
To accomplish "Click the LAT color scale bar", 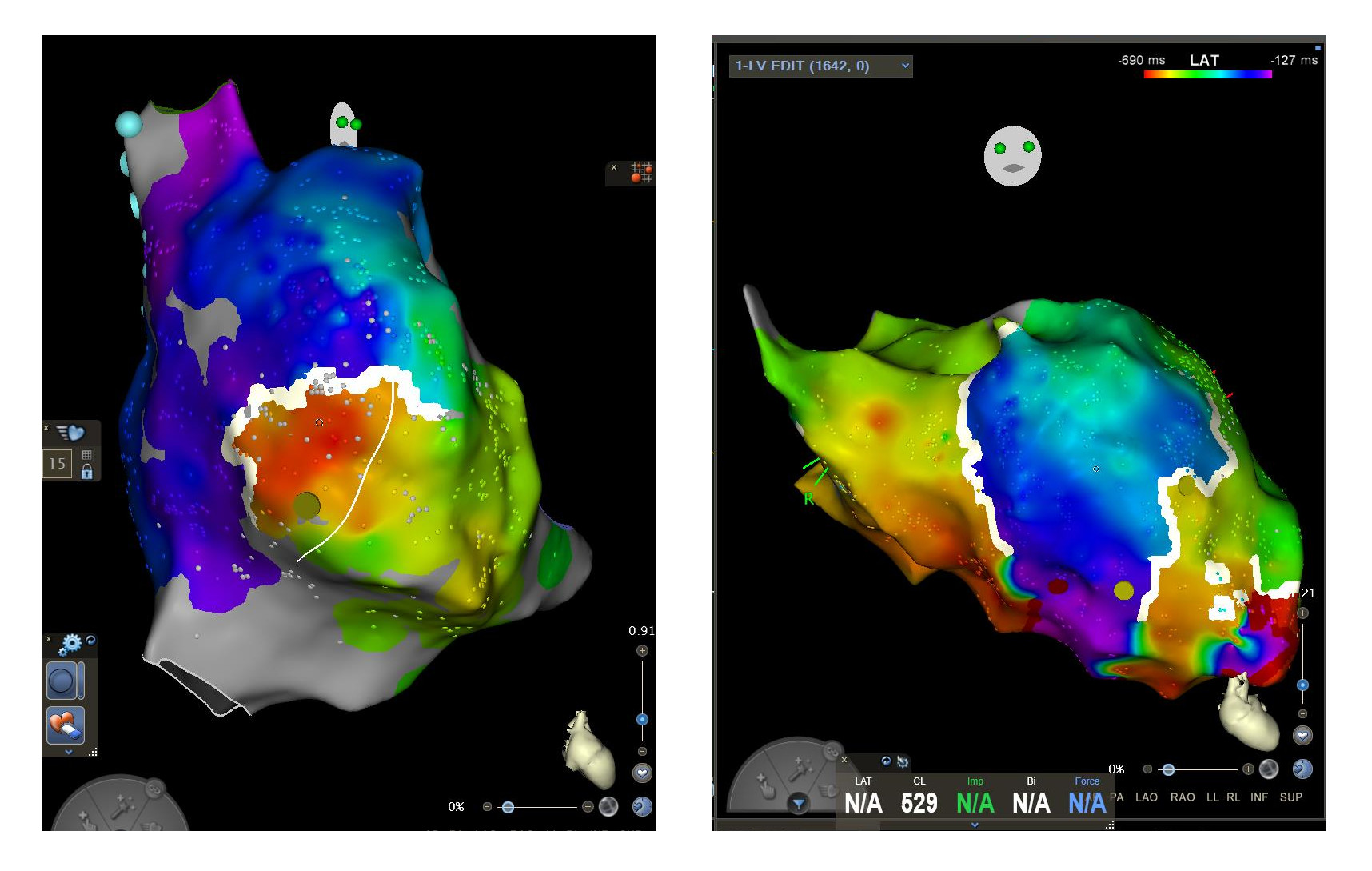I will (1207, 74).
